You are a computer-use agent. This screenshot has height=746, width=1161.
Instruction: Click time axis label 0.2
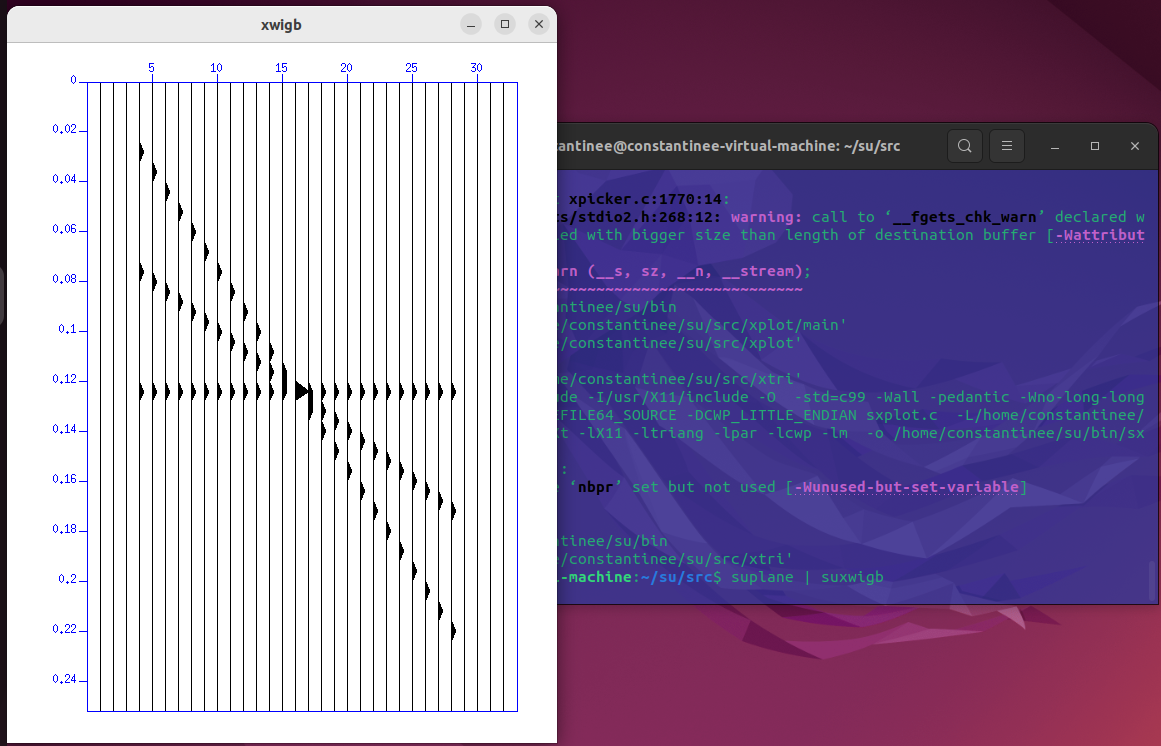67,579
